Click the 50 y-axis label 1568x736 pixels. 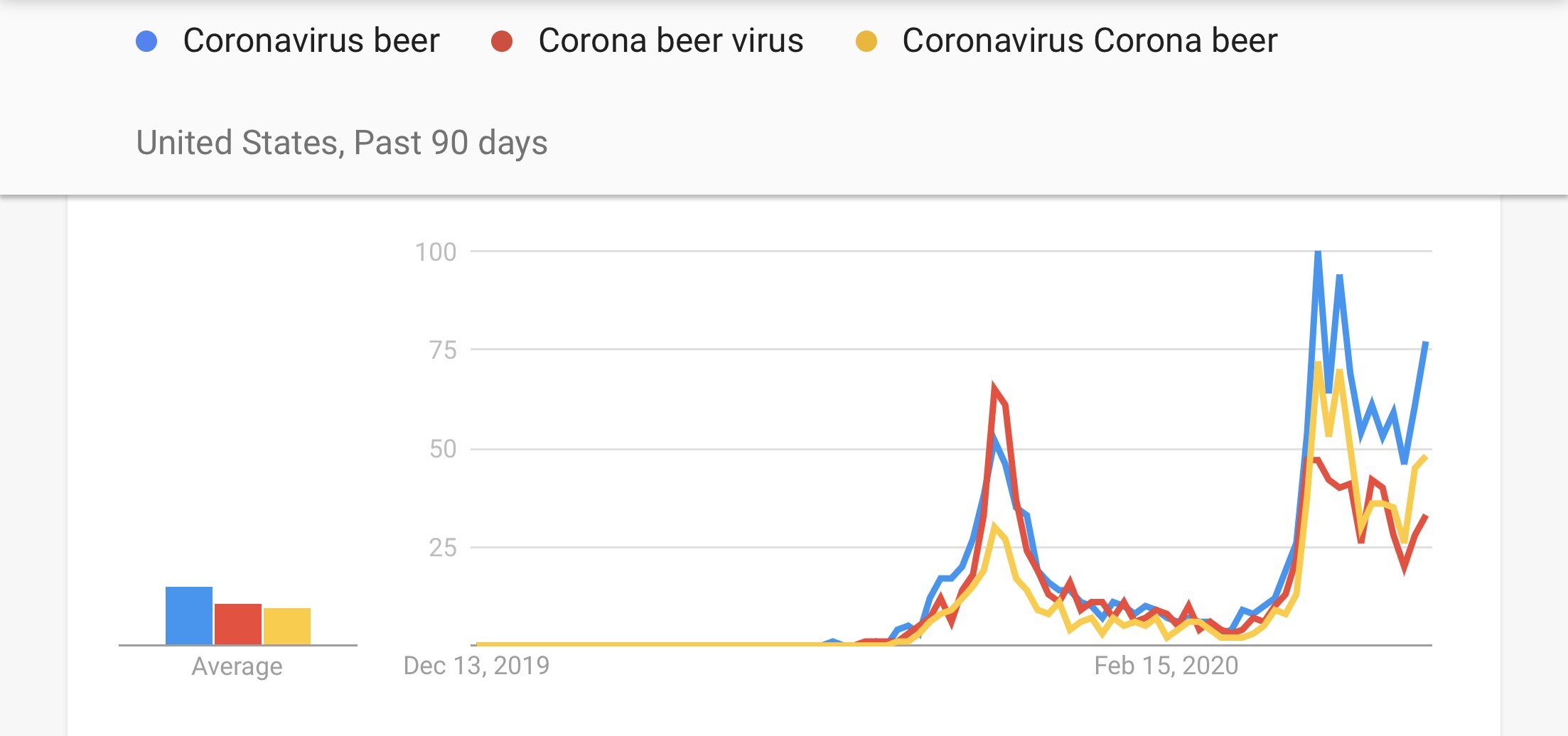(x=442, y=449)
